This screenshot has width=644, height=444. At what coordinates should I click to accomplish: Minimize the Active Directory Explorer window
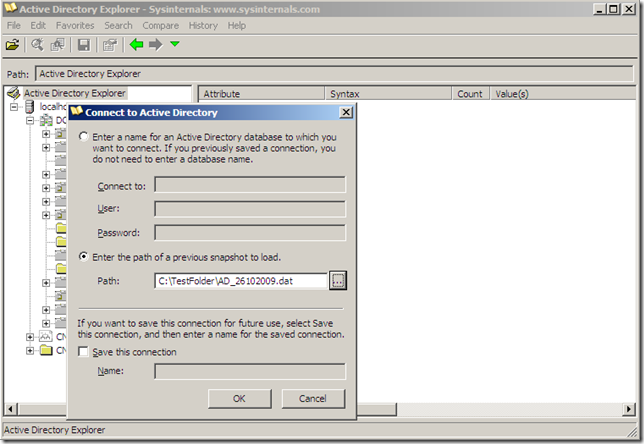click(600, 9)
